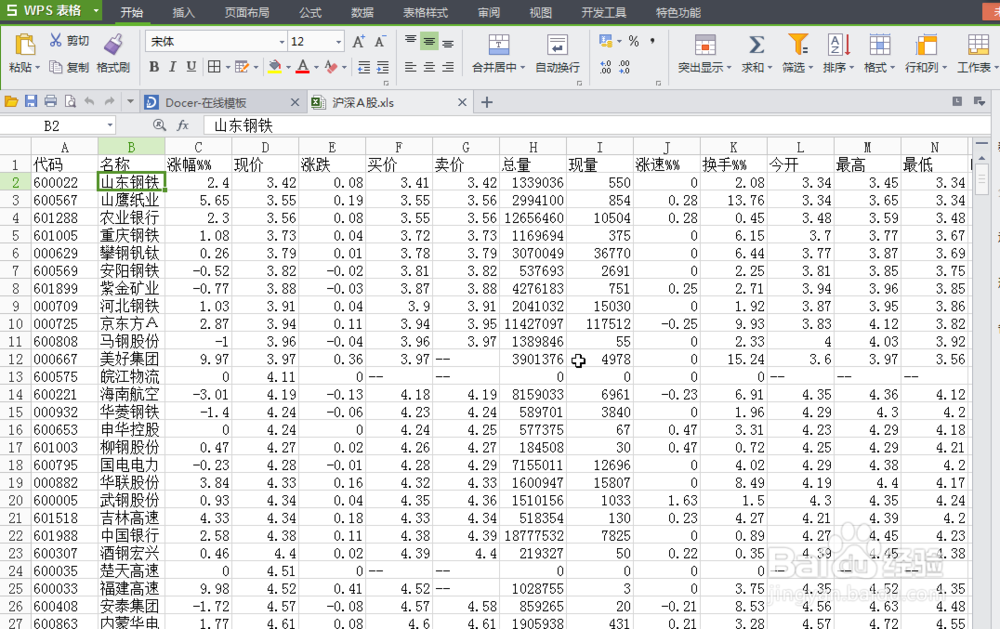Click the save disk icon
This screenshot has height=629, width=1000.
click(31, 101)
